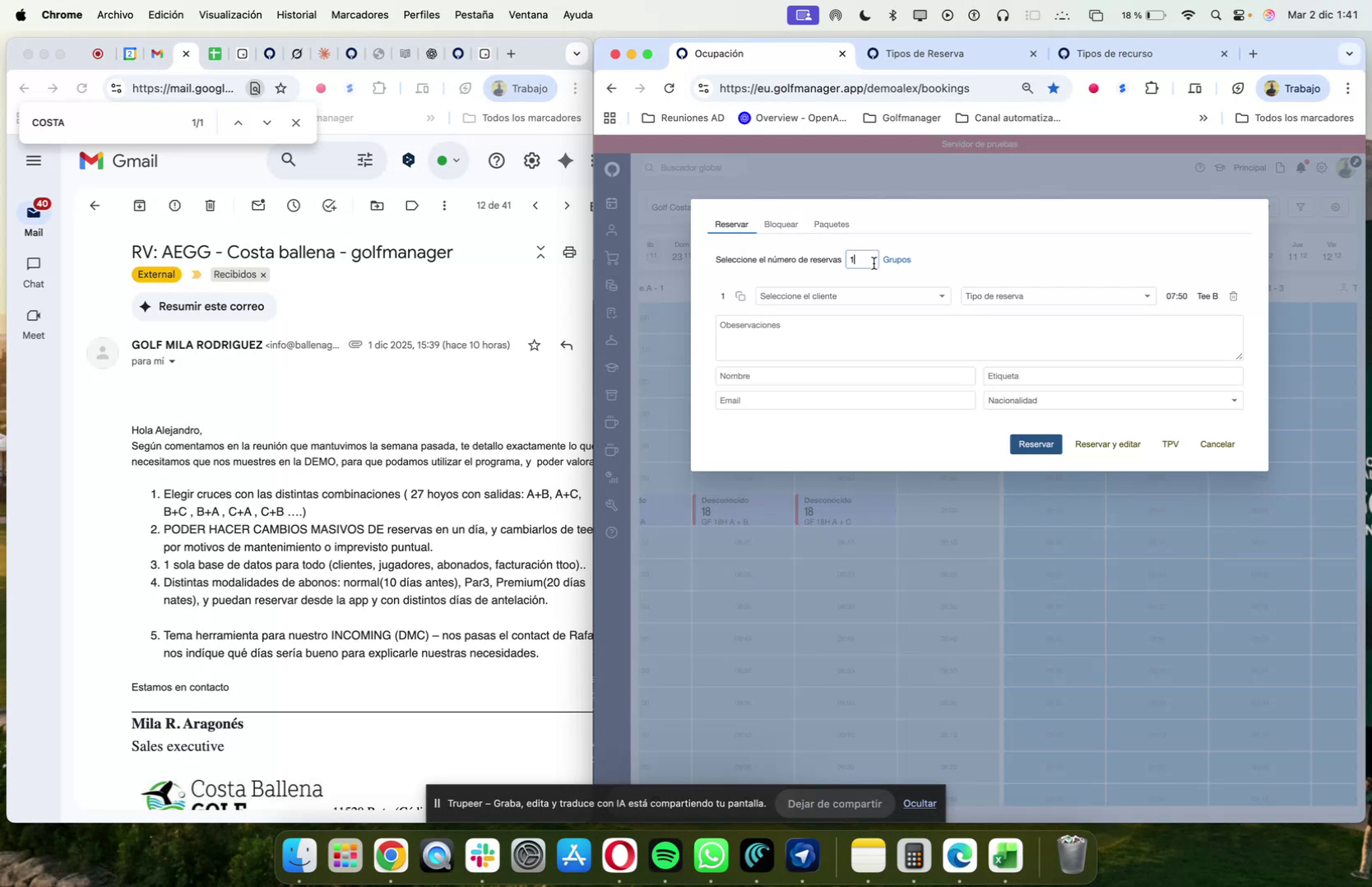The width and height of the screenshot is (1372, 887).
Task: Remove the Recibidos label from the email
Action: (263, 275)
